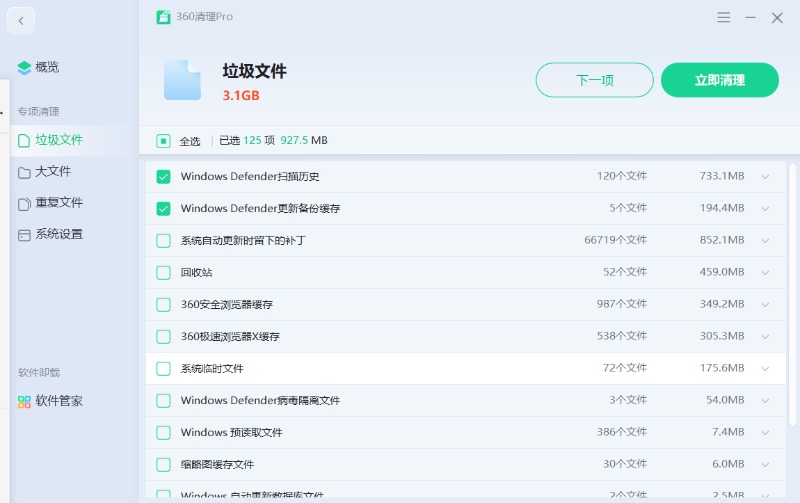Click the large blue file icon
800x503 pixels.
(183, 80)
